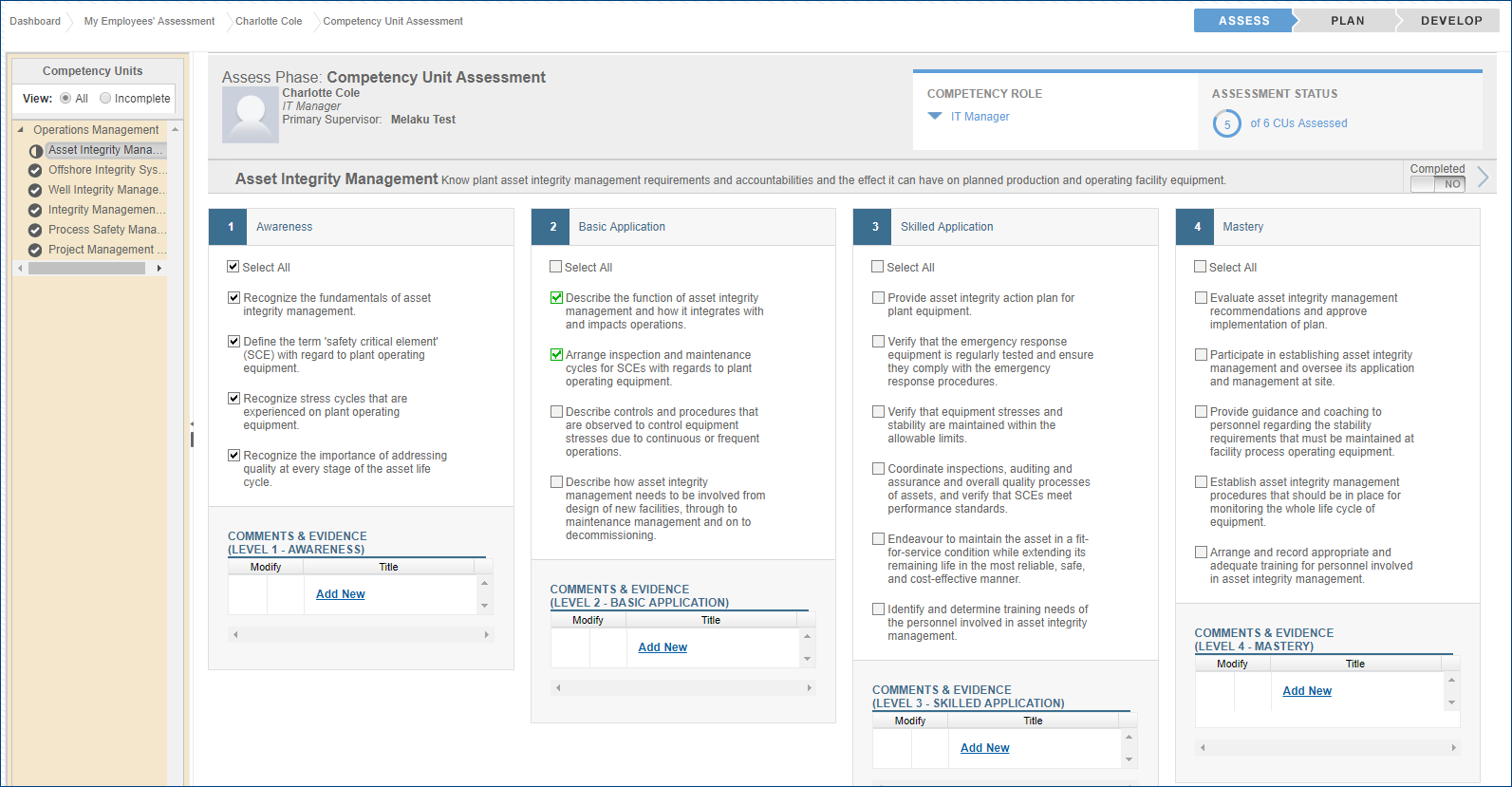The image size is (1512, 787).
Task: Switch to the PLAN phase tab
Action: click(x=1347, y=21)
